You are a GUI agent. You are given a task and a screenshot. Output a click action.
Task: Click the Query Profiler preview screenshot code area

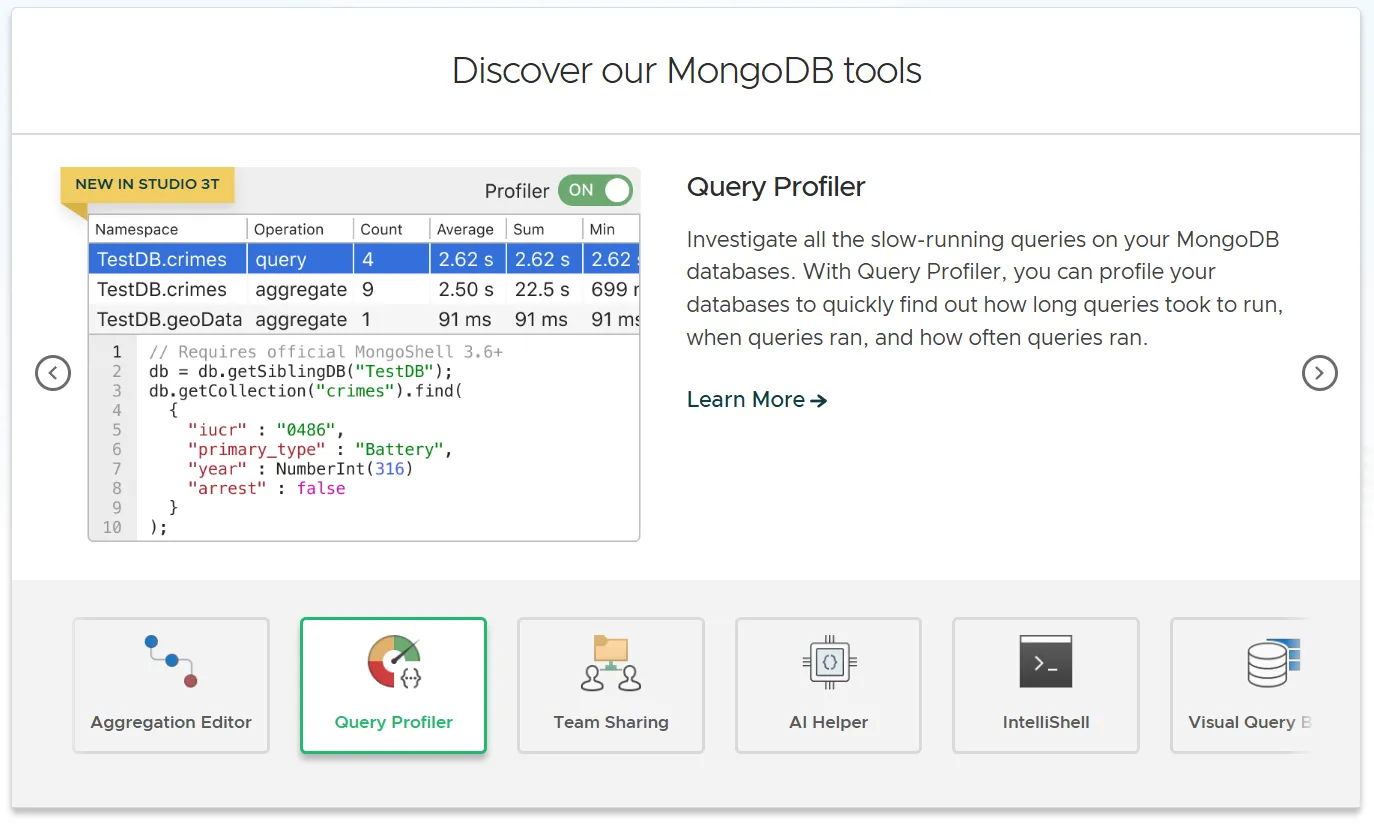pos(364,438)
